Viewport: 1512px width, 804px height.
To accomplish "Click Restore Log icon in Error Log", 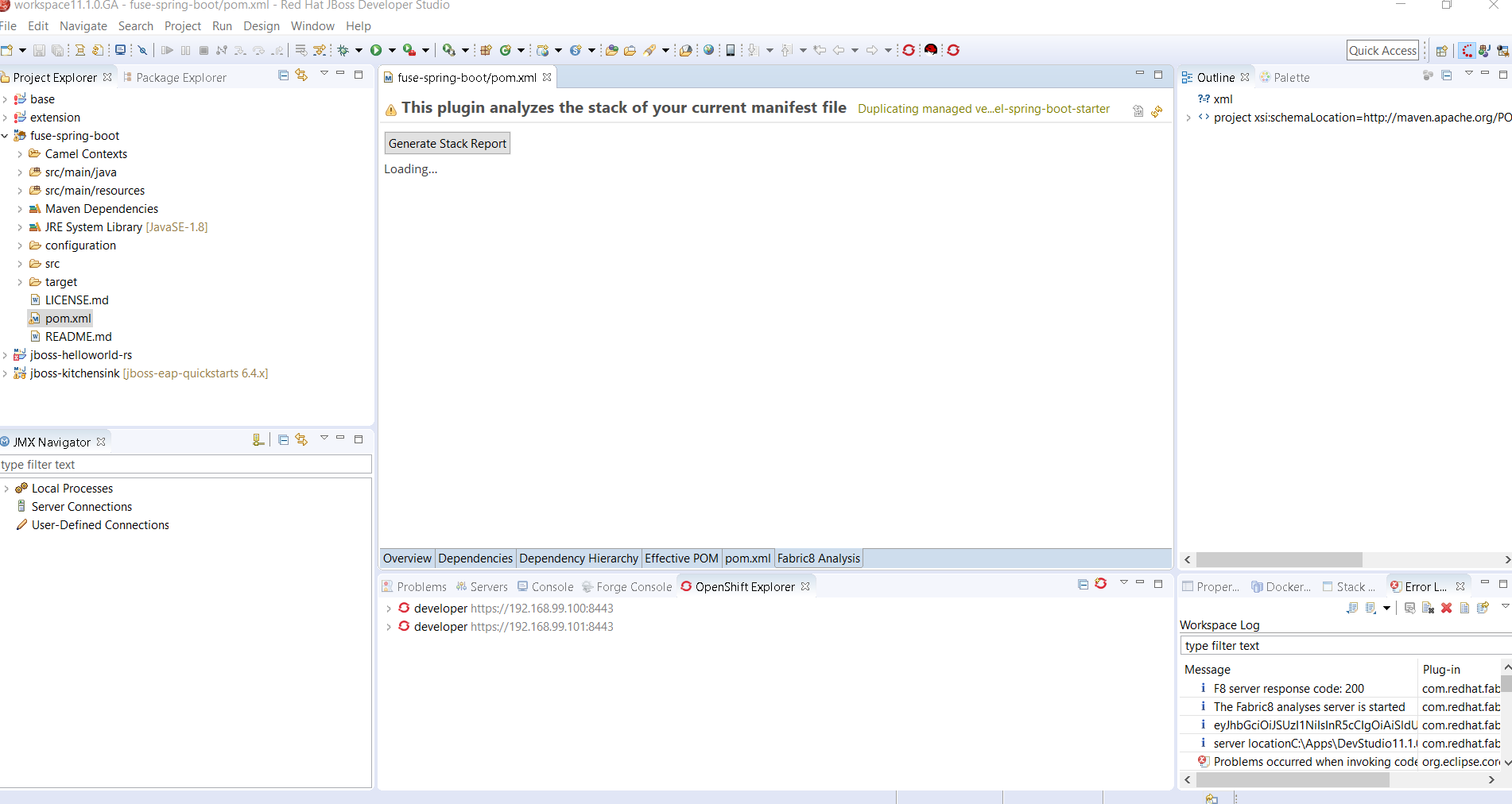I will click(1483, 608).
